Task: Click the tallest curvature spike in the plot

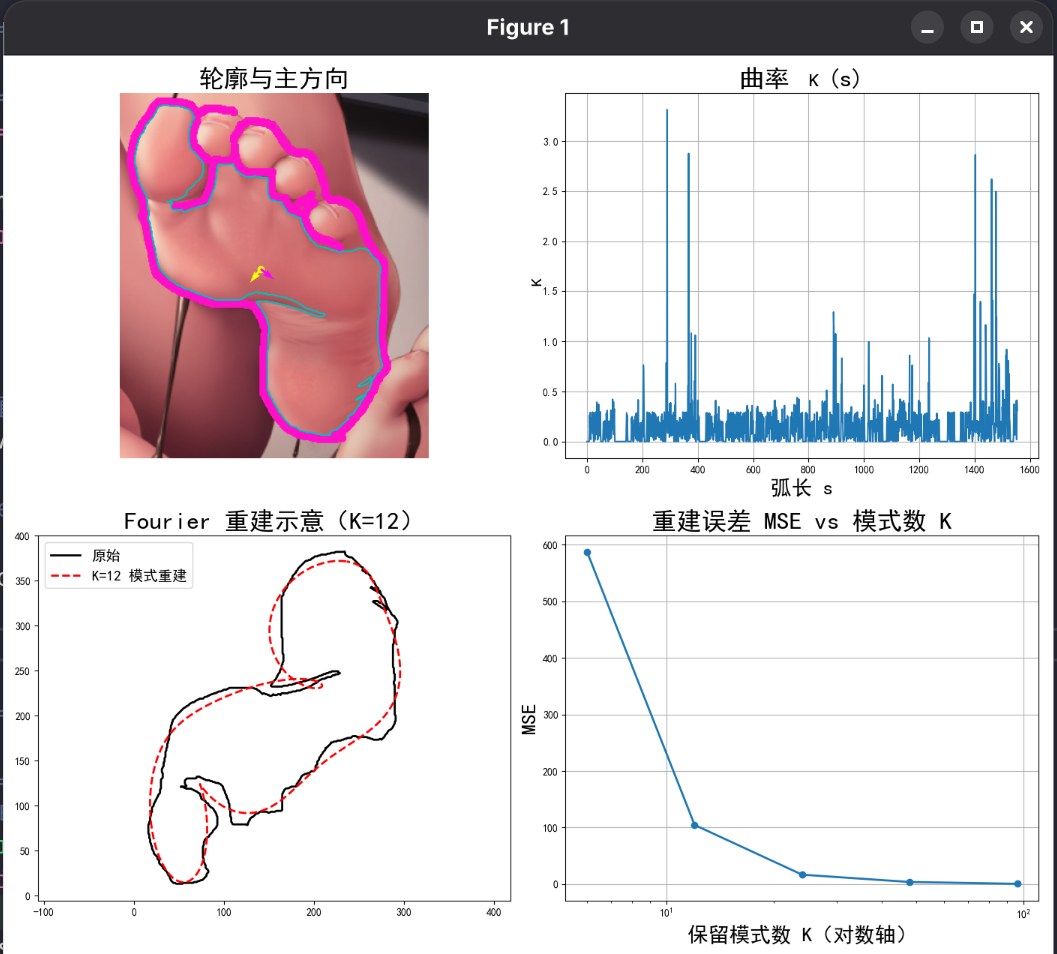Action: pos(667,112)
